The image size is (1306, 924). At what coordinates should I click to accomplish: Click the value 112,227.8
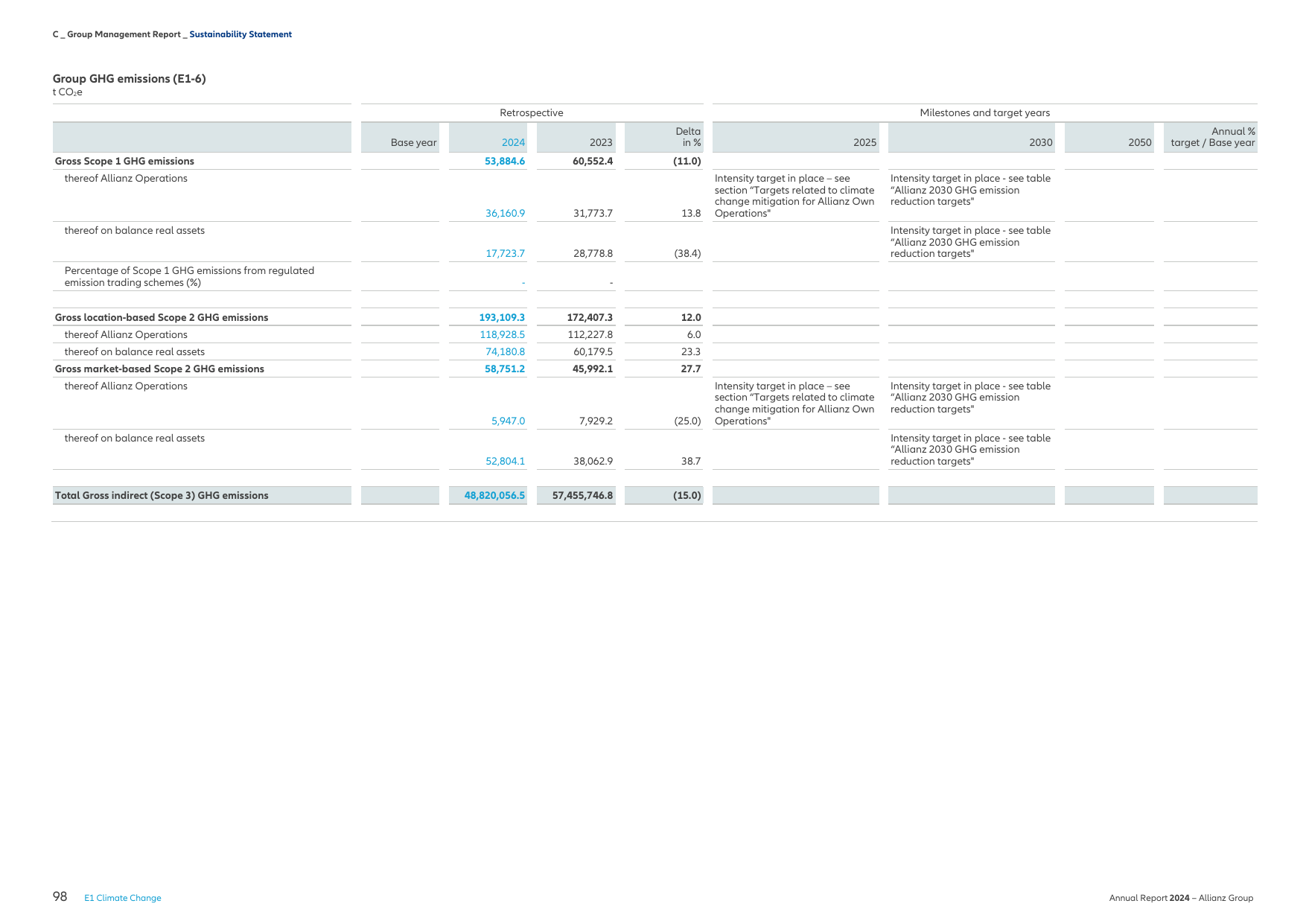(x=590, y=335)
